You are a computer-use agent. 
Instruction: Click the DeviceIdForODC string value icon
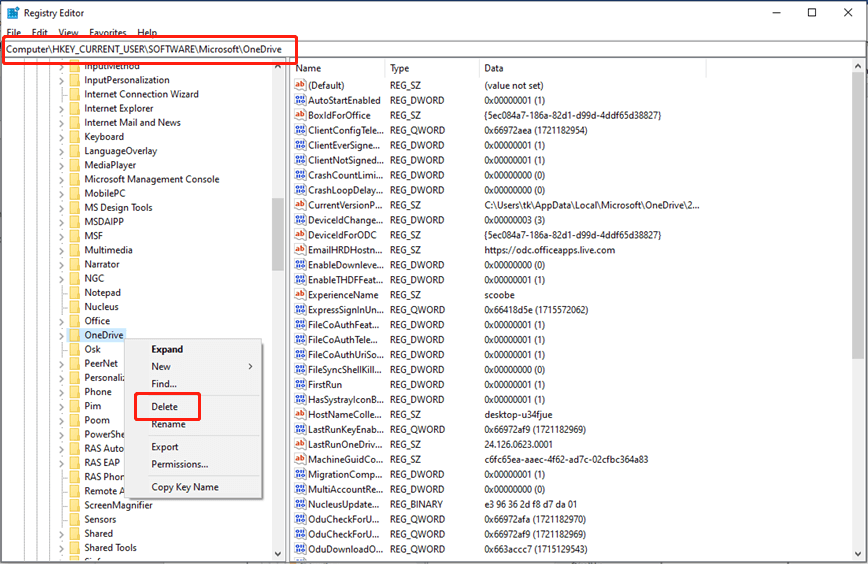coord(300,235)
